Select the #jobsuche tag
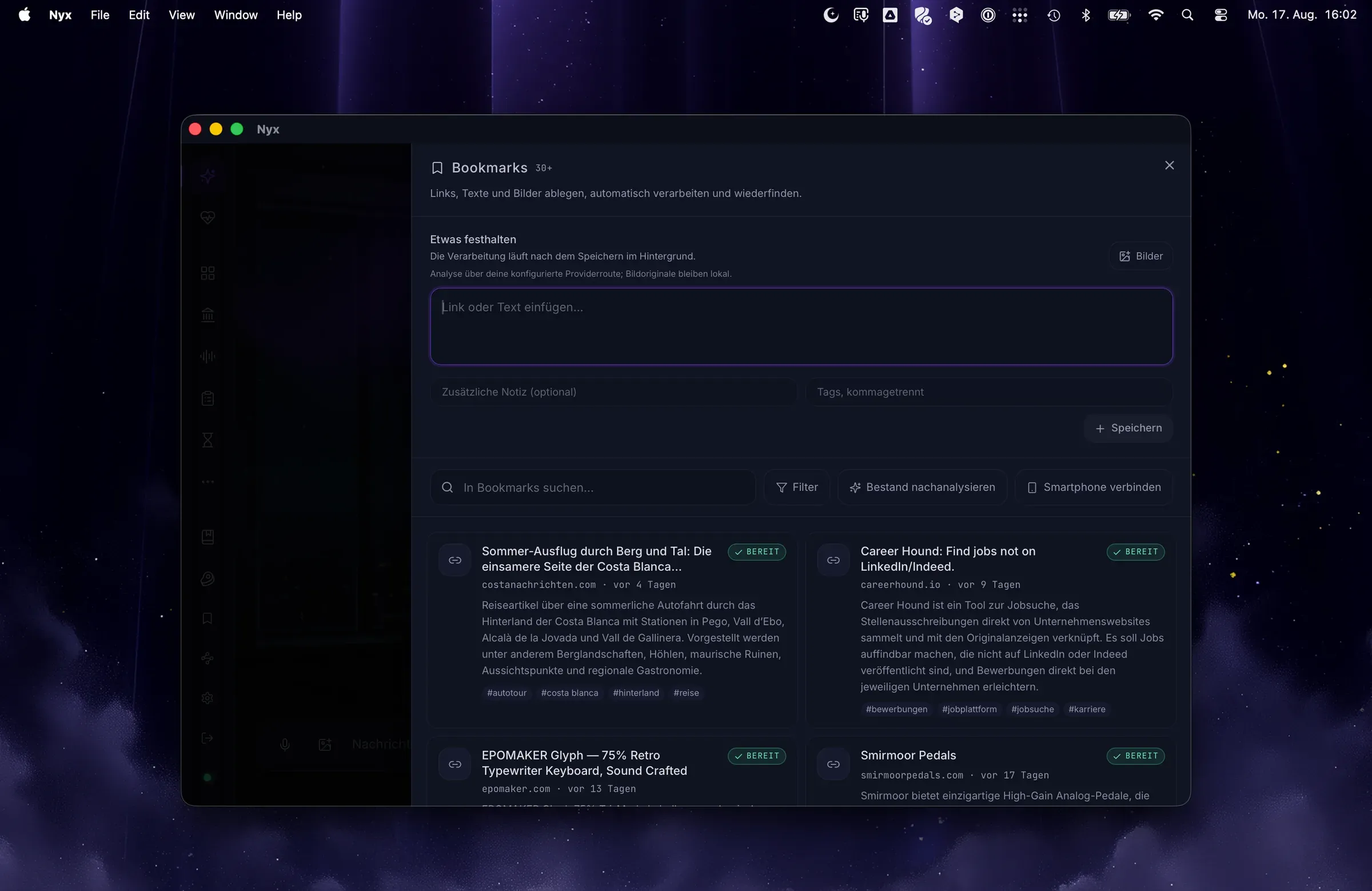Screen dimensions: 1372x891 click(x=1032, y=709)
